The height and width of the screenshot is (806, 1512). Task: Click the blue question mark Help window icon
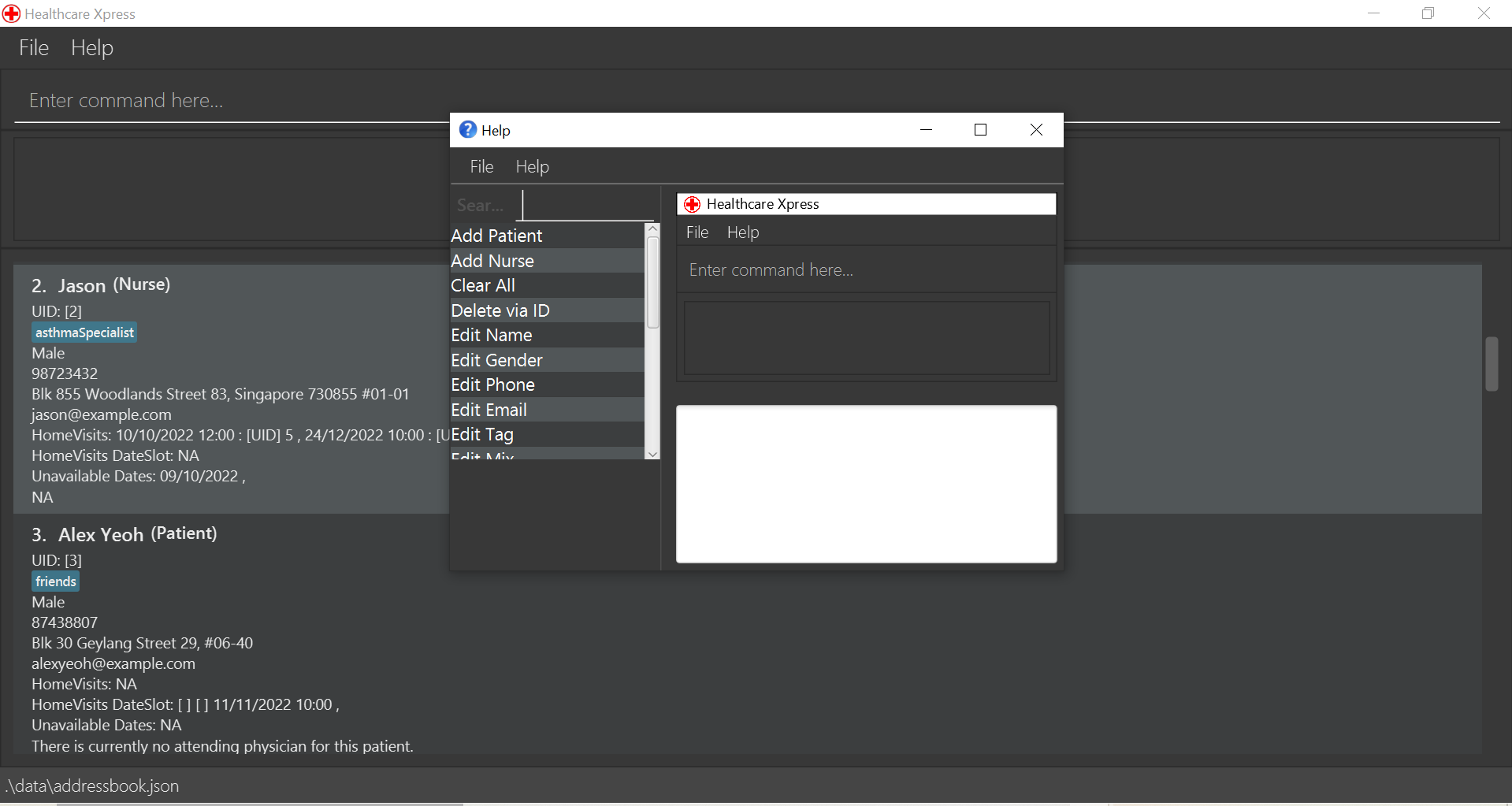click(468, 130)
